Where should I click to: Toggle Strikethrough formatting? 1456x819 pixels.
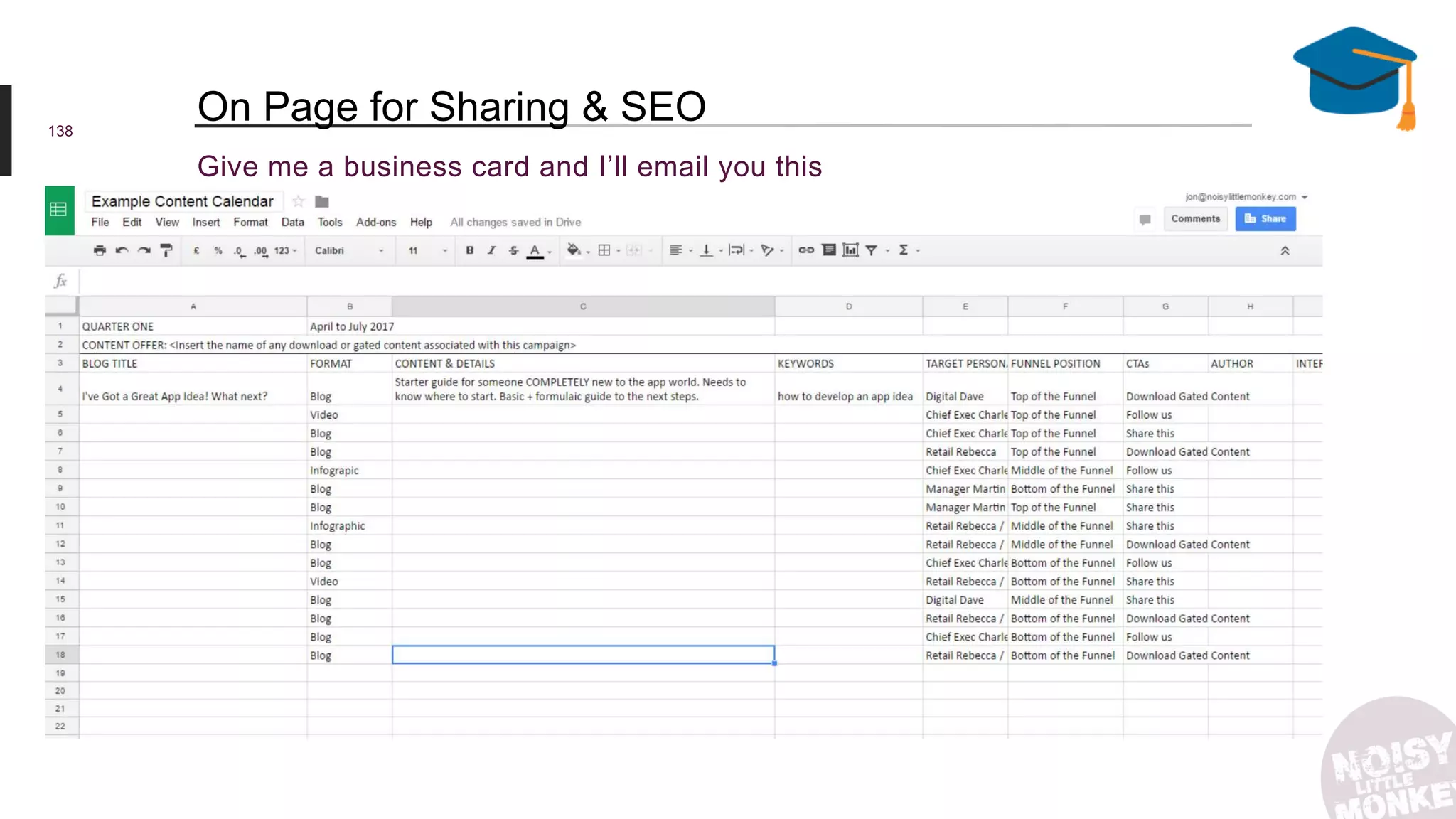click(x=513, y=250)
